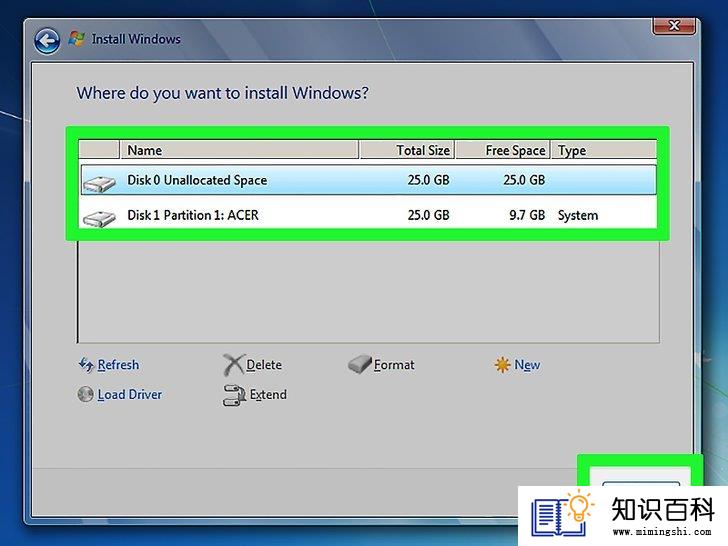Image resolution: width=728 pixels, height=546 pixels.
Task: Select Disk 0 Unallocated Space row
Action: click(x=369, y=180)
